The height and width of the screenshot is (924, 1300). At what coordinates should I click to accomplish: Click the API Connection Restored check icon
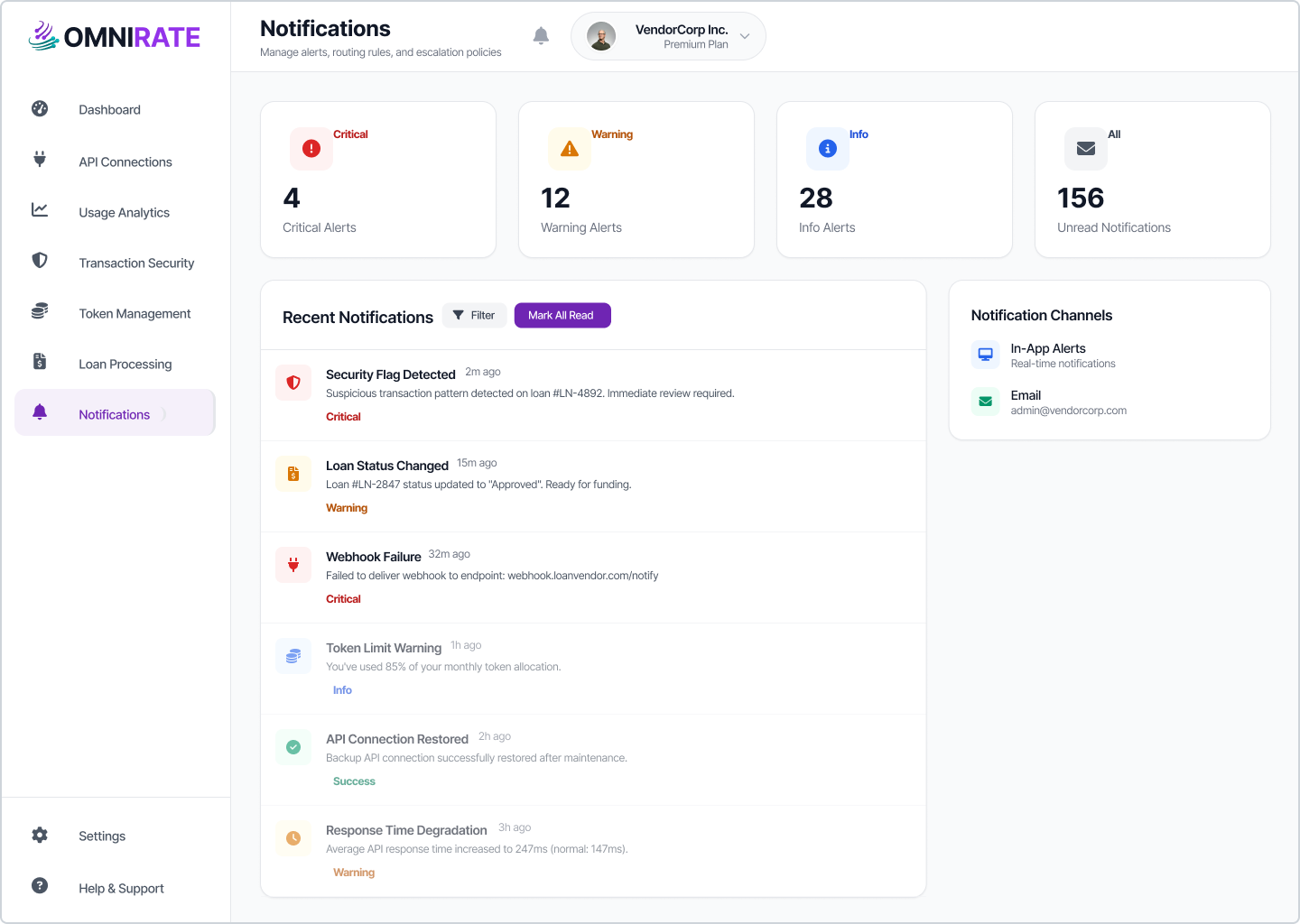click(293, 747)
